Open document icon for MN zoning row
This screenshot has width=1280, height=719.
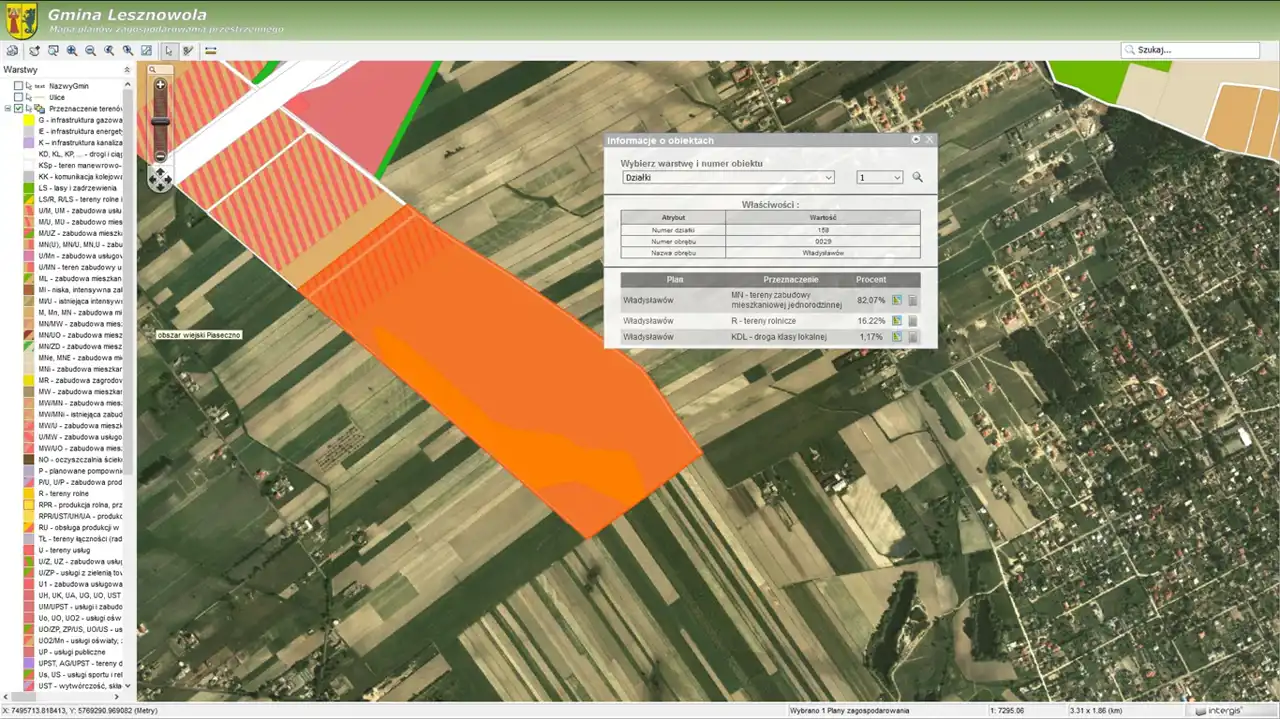tap(913, 300)
